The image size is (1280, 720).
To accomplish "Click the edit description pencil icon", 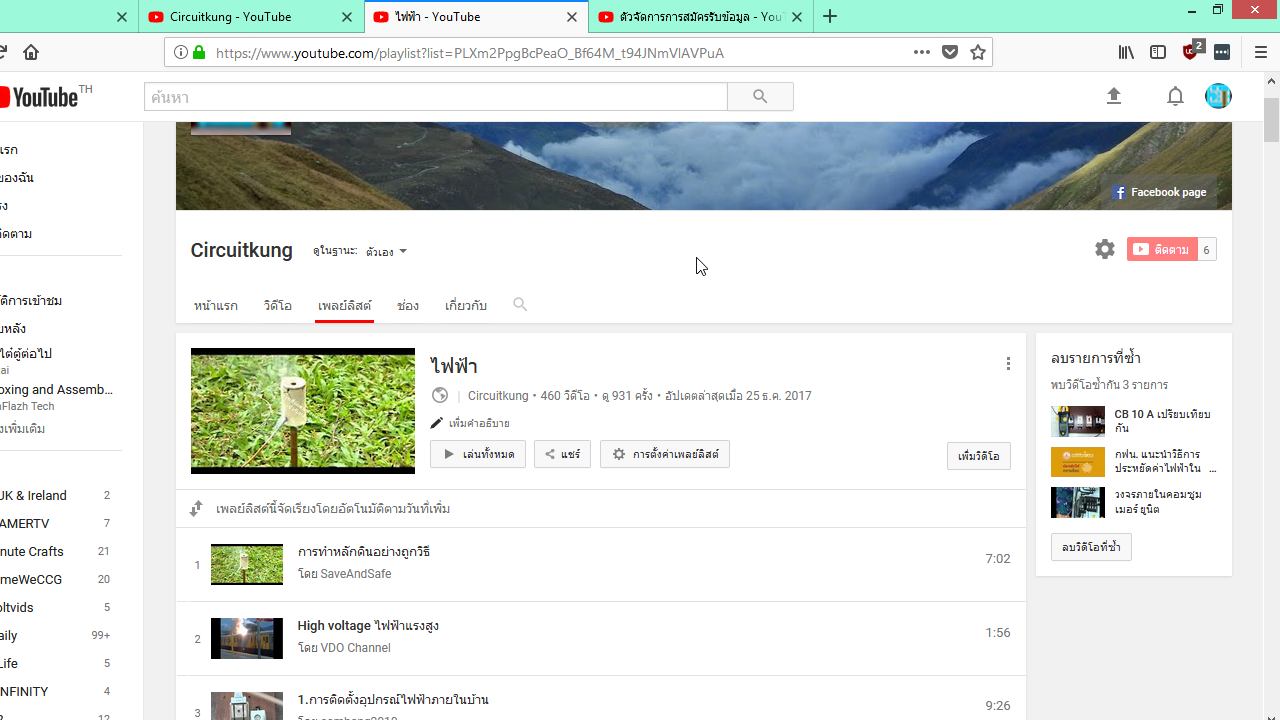I will pyautogui.click(x=437, y=423).
